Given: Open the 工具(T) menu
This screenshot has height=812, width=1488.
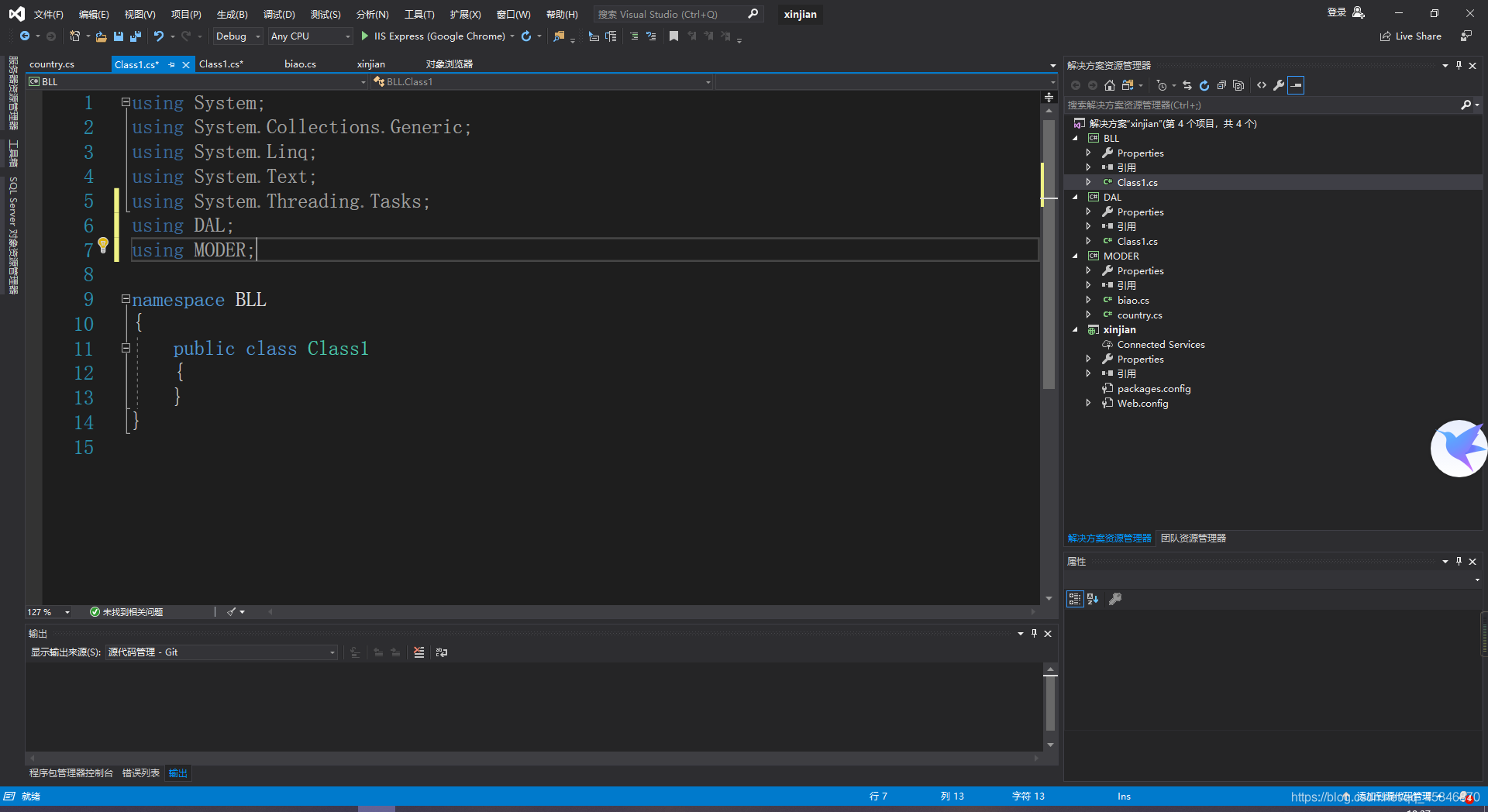Looking at the screenshot, I should click(419, 15).
